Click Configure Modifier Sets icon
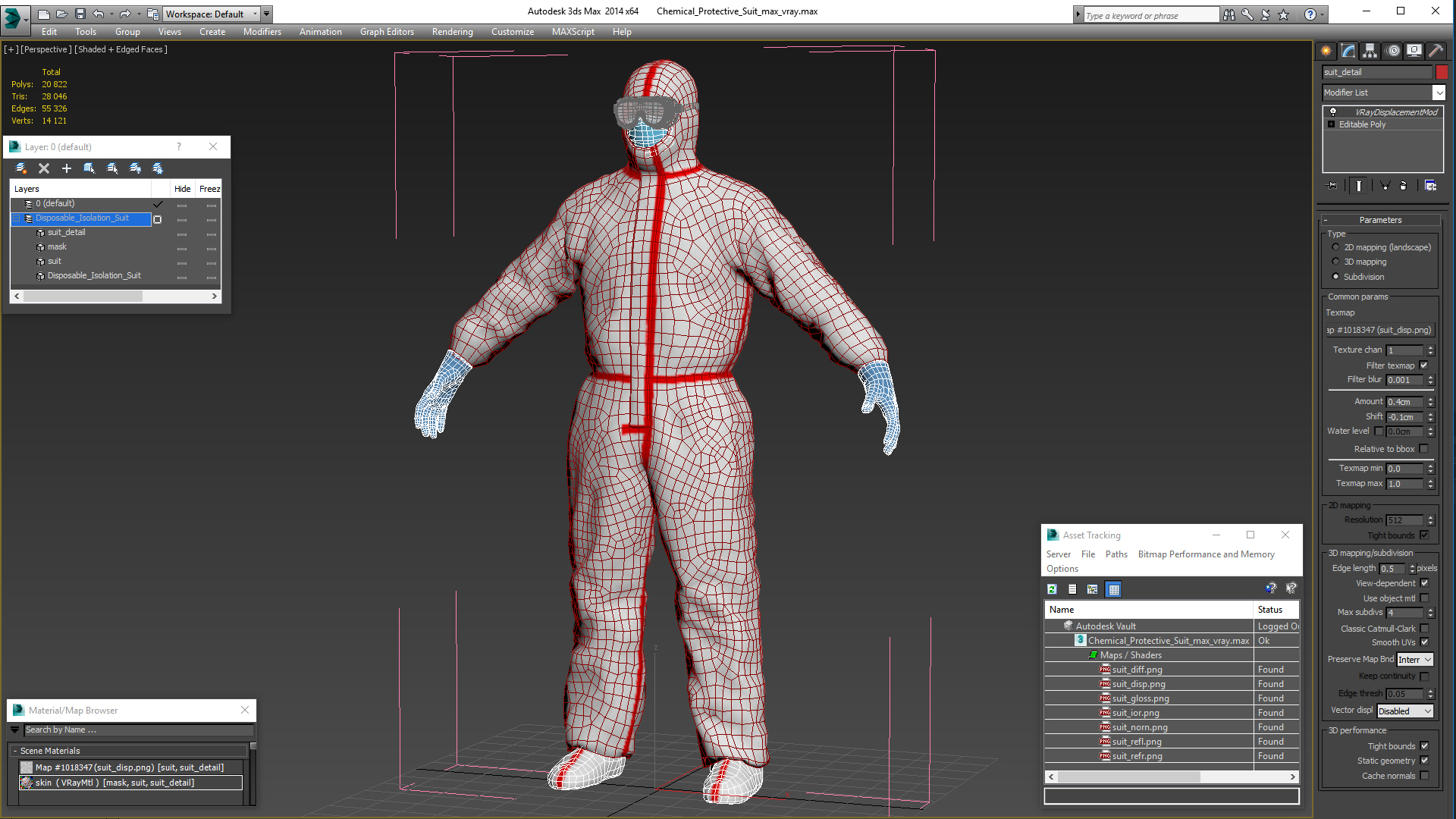The width and height of the screenshot is (1456, 819). tap(1431, 186)
